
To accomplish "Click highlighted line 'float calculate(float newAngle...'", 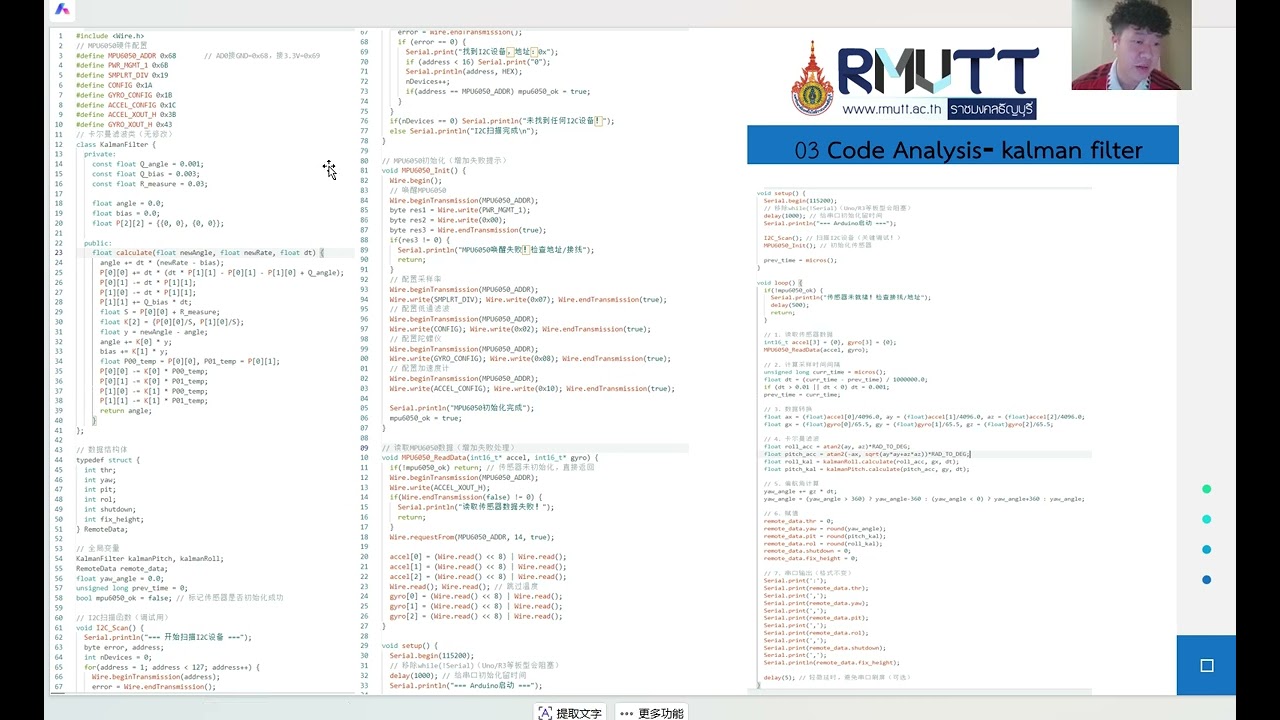I will click(207, 253).
